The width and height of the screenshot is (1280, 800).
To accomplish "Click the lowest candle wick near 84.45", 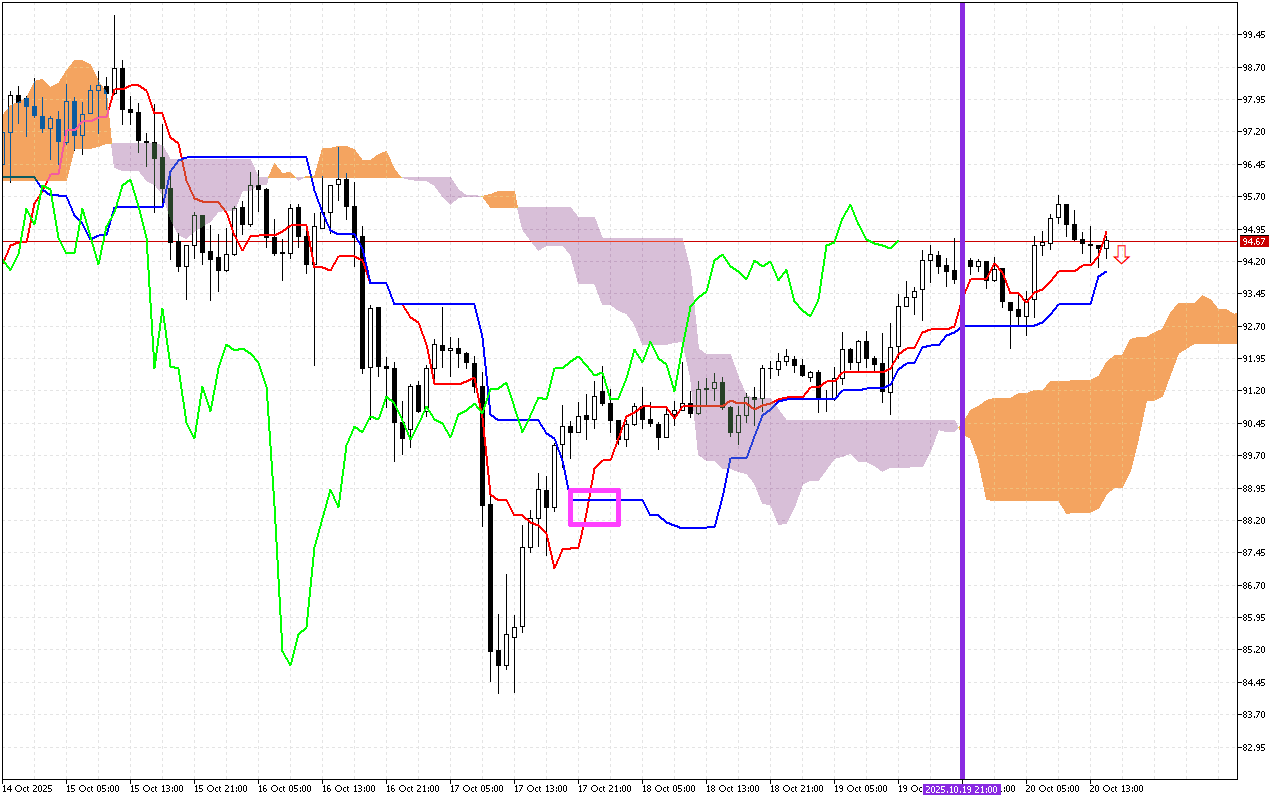I will tap(498, 690).
